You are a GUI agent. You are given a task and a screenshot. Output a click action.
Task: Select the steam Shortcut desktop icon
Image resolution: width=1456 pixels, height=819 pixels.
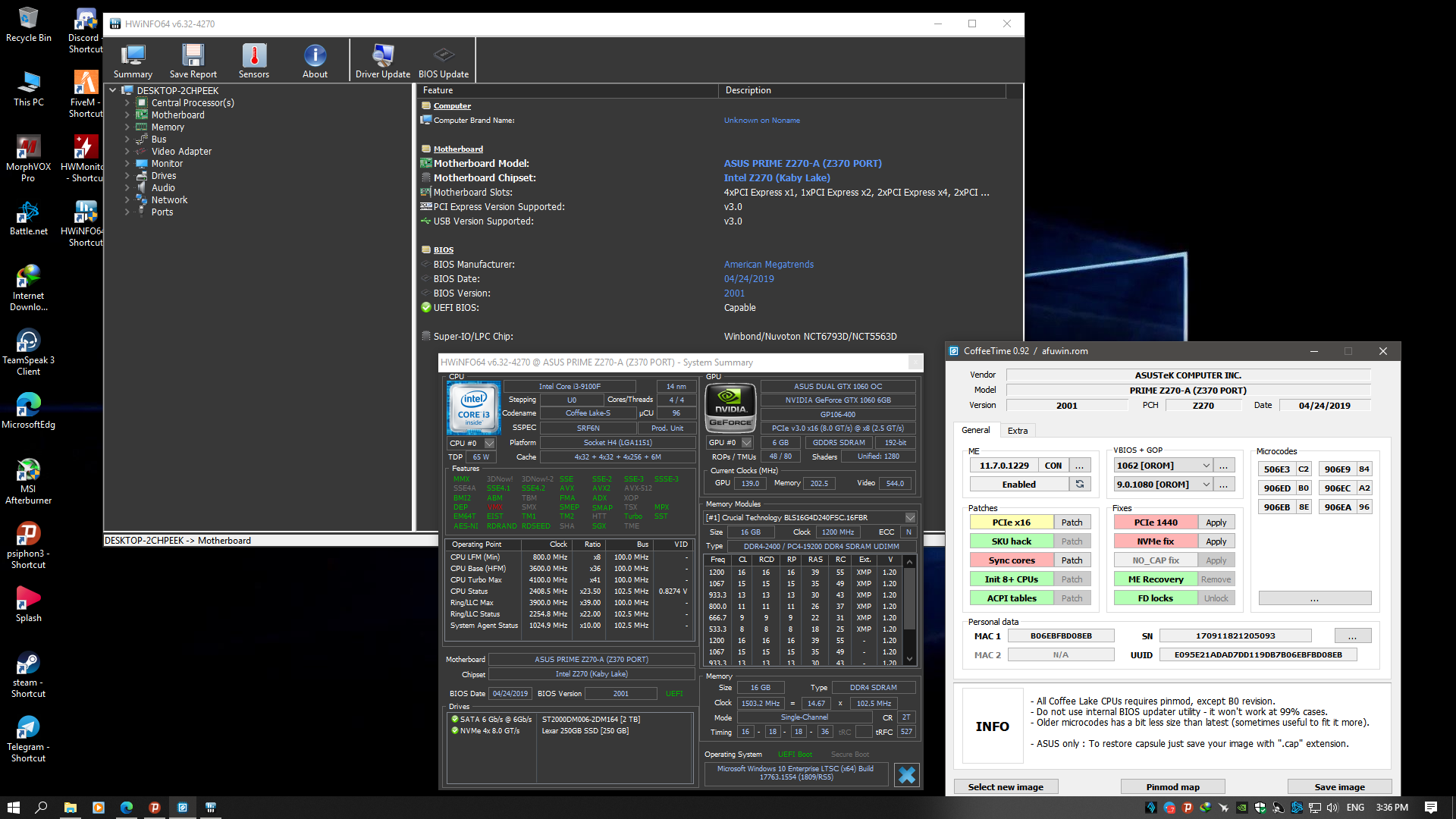pyautogui.click(x=29, y=674)
